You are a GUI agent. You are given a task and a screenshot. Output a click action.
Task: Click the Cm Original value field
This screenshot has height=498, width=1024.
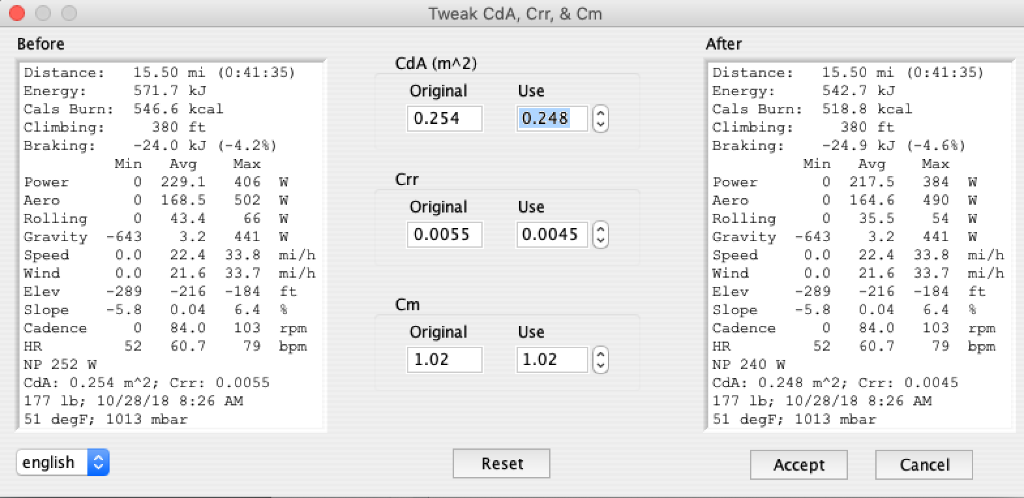[444, 360]
